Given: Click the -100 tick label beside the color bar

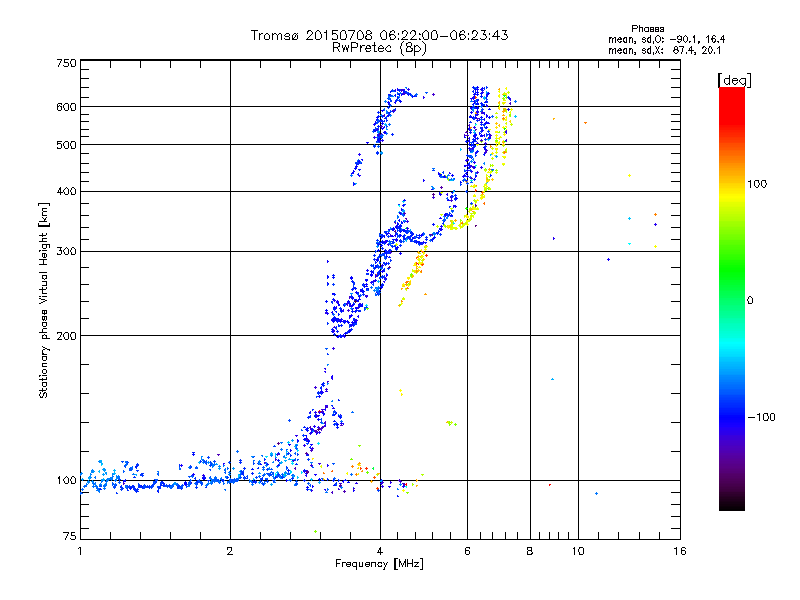Looking at the screenshot, I should point(761,417).
